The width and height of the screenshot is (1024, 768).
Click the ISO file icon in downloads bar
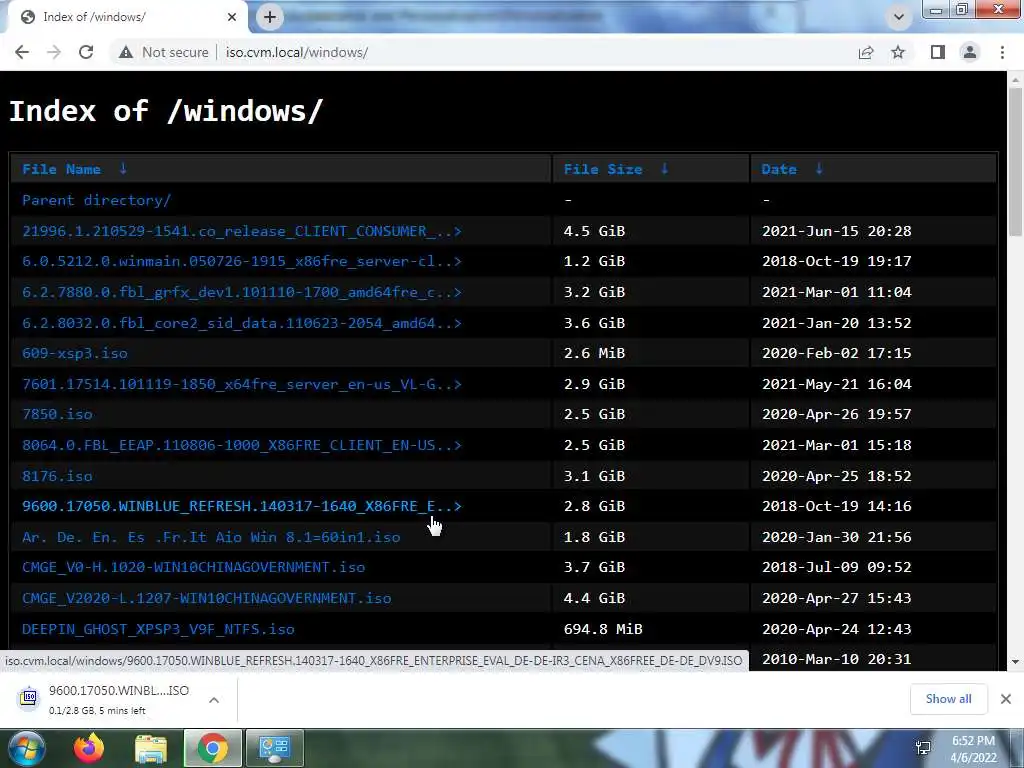point(29,698)
